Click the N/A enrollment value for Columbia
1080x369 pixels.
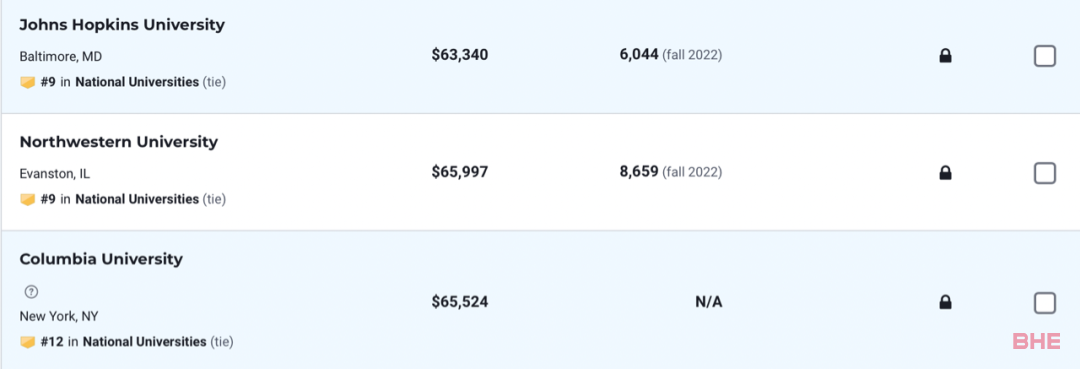coord(709,302)
